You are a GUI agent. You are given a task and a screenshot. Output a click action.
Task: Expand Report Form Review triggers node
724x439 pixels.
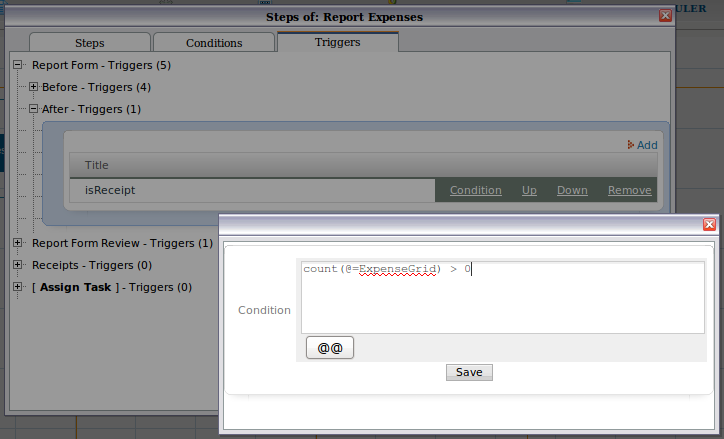coord(18,243)
